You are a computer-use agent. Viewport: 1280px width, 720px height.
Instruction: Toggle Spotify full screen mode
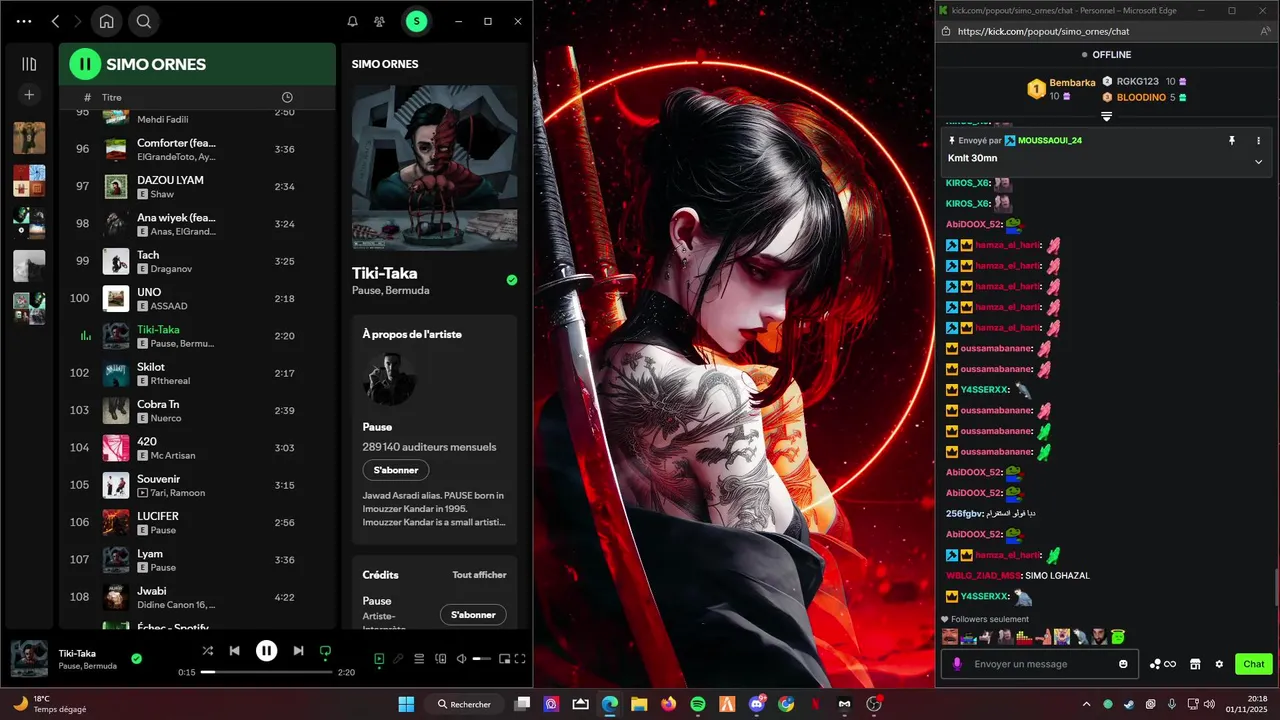tap(520, 658)
